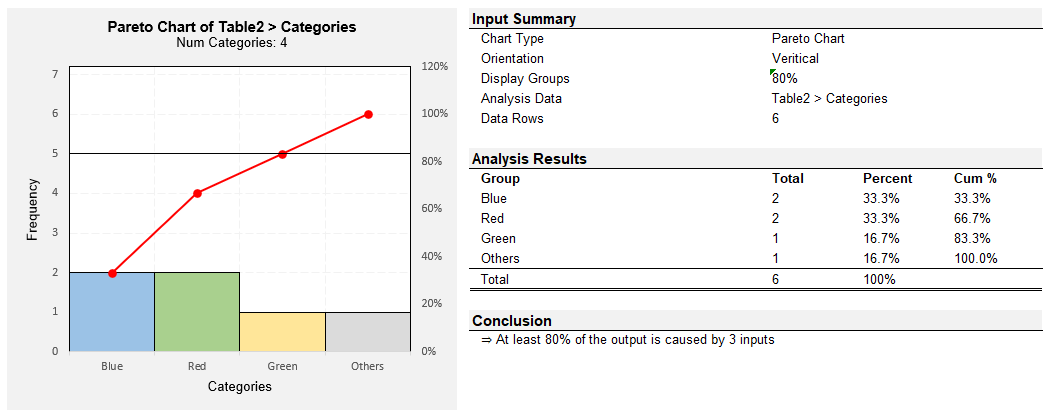
Task: Click the Orientation value Veritical
Action: pyautogui.click(x=795, y=59)
